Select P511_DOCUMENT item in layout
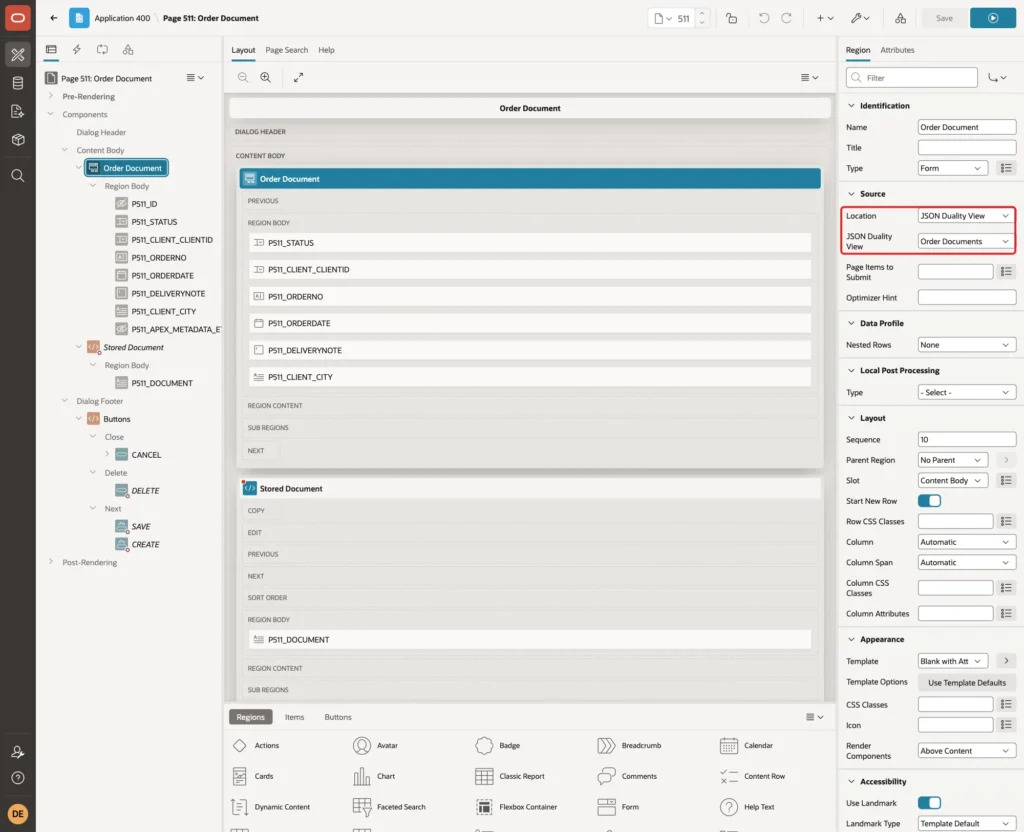Image resolution: width=1024 pixels, height=832 pixels. click(530, 639)
